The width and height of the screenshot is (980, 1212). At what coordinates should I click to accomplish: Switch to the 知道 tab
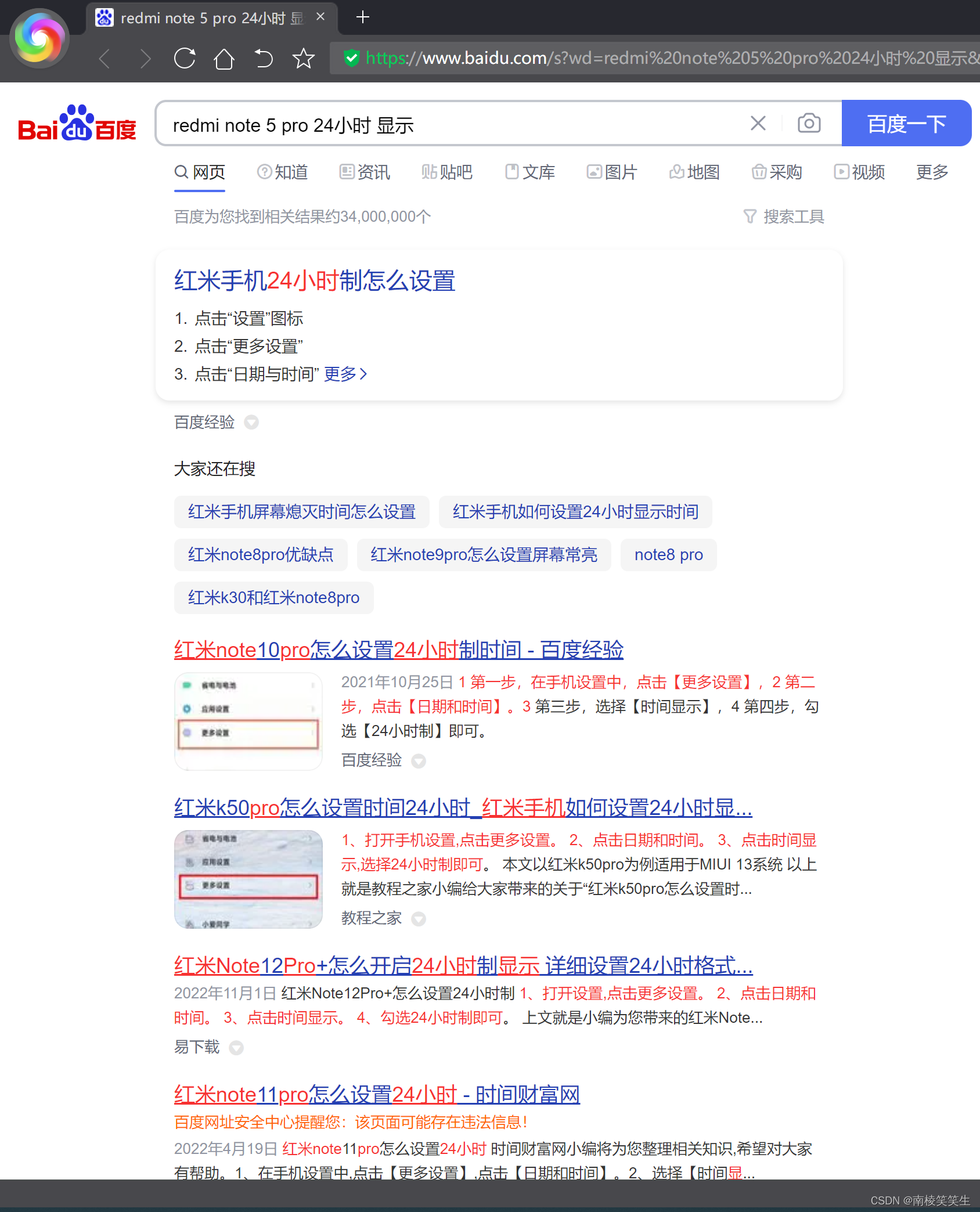282,172
